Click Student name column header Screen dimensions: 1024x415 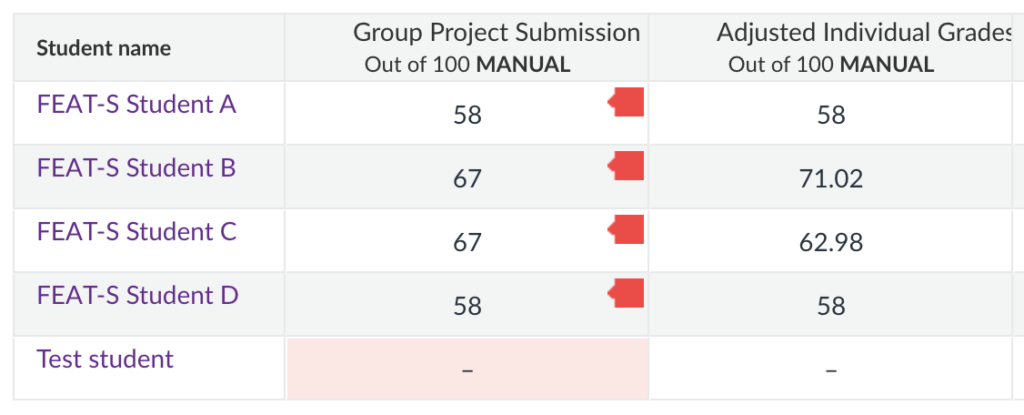[104, 48]
